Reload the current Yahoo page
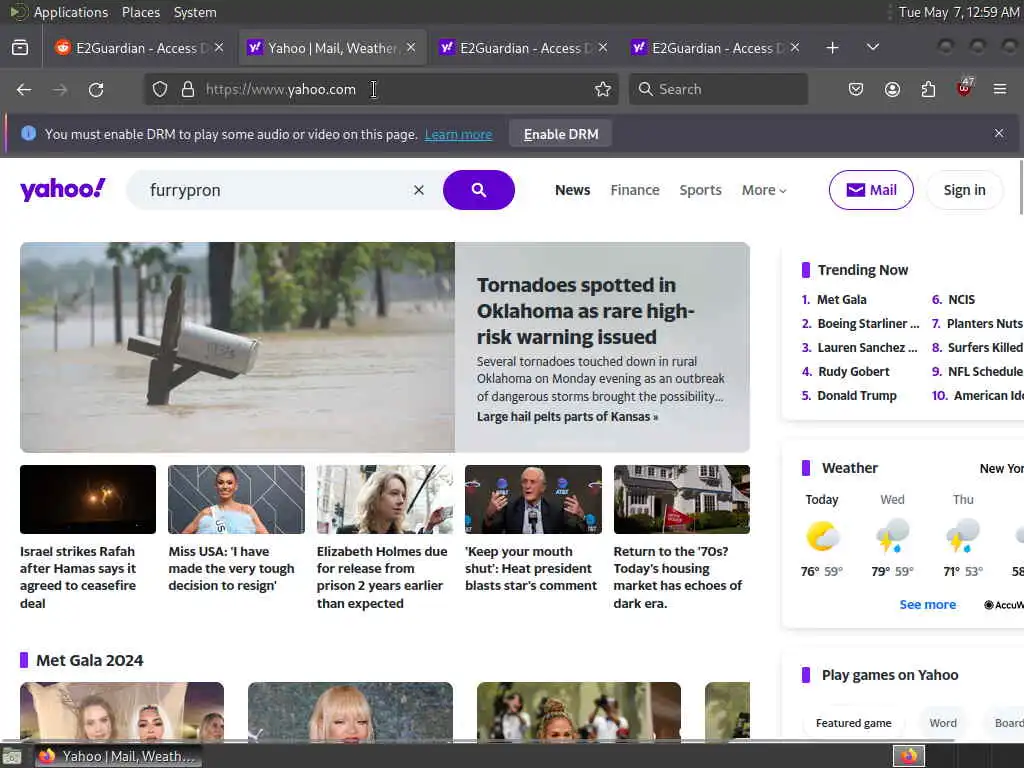 (96, 89)
